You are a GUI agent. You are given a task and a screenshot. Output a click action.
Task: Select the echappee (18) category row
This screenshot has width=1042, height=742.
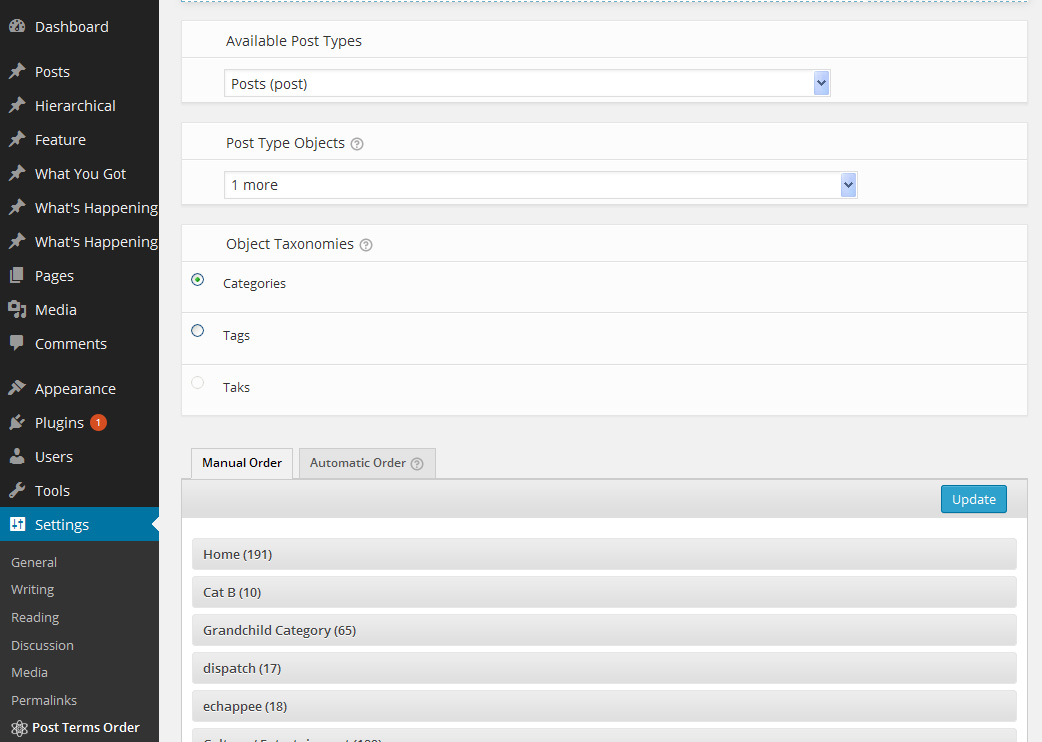604,705
